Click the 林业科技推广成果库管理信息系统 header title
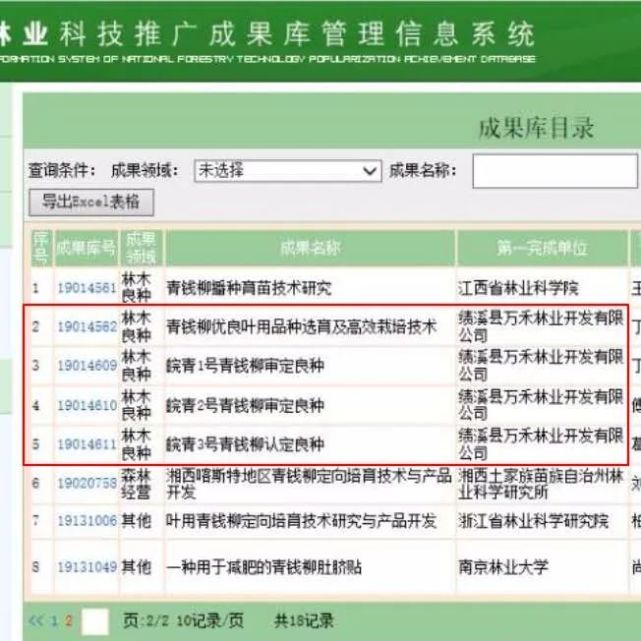 tap(267, 34)
